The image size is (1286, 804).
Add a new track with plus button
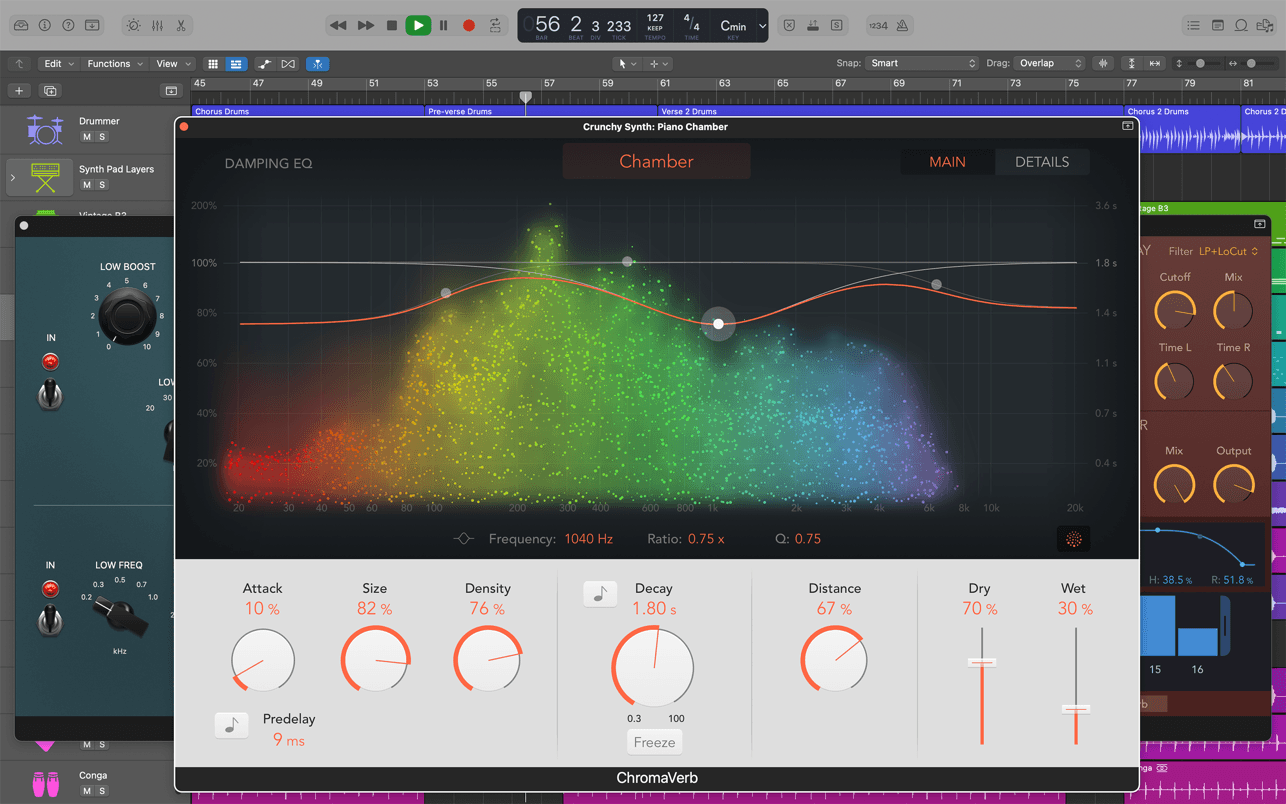point(19,91)
